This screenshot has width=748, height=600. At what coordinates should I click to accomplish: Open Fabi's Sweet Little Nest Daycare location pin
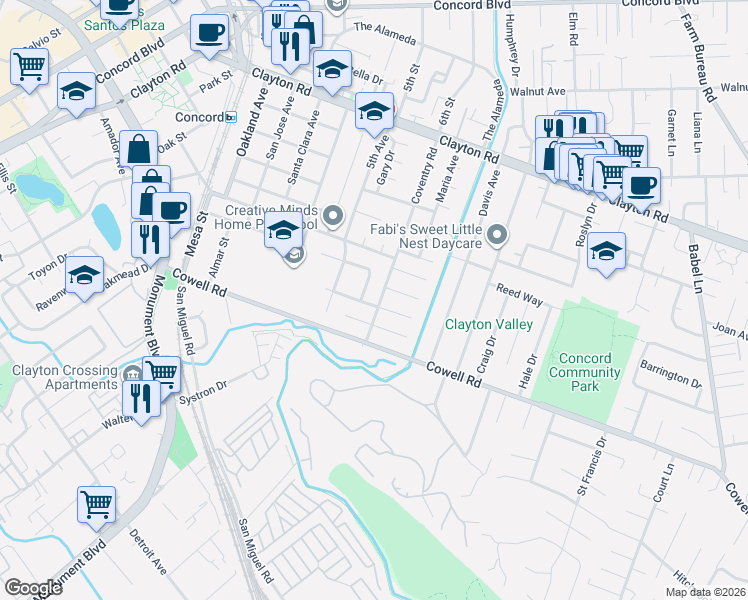click(x=498, y=236)
